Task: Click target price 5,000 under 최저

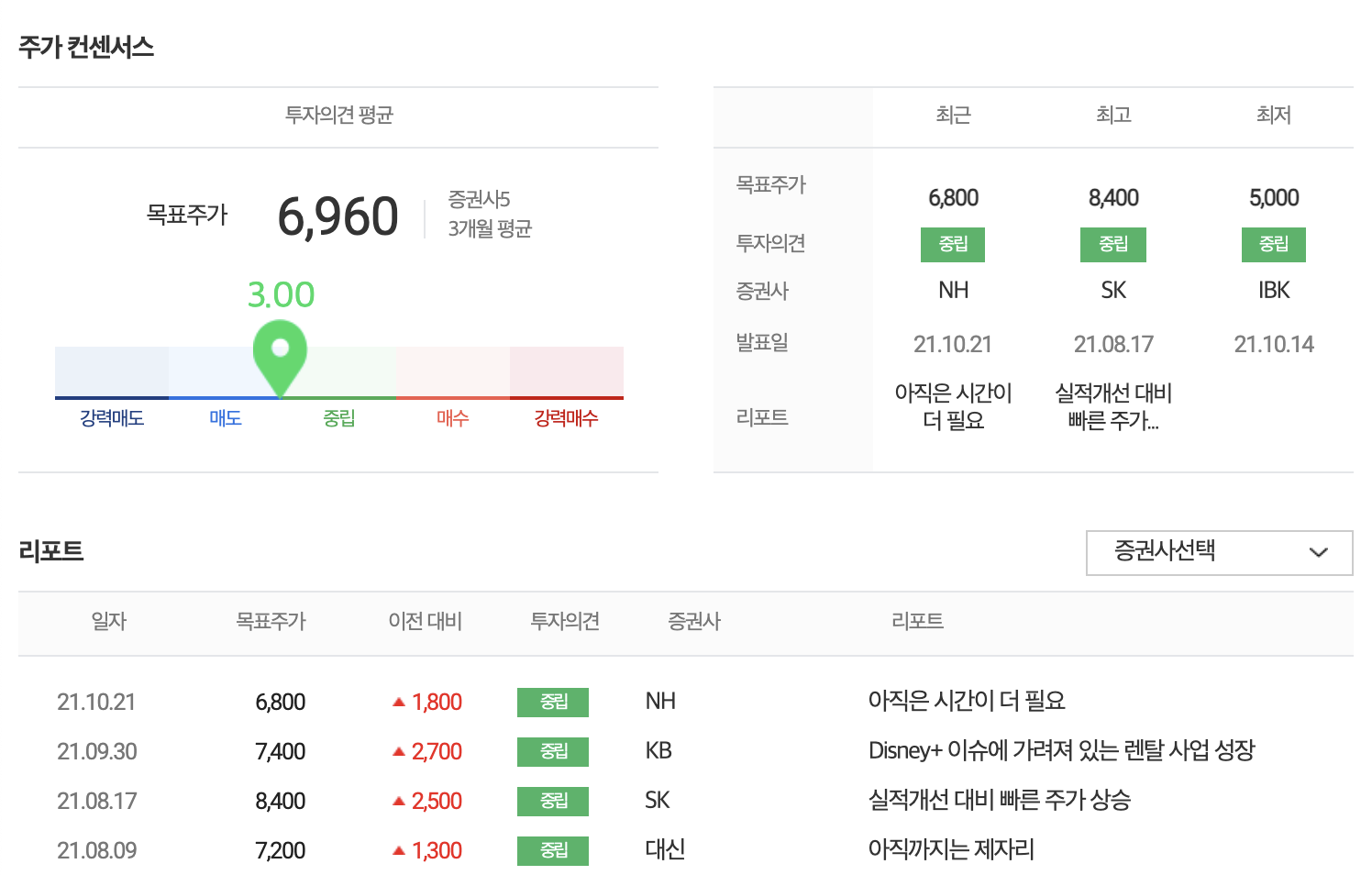Action: pyautogui.click(x=1274, y=198)
